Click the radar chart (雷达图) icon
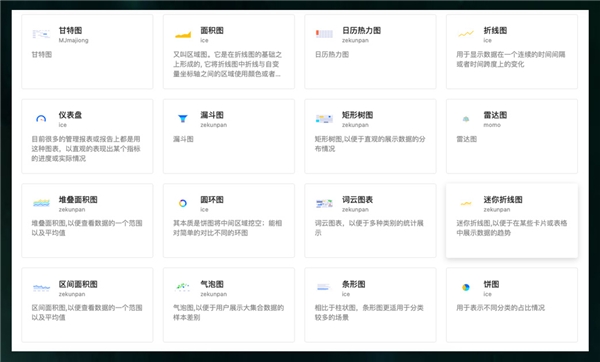600x362 pixels. 466,119
